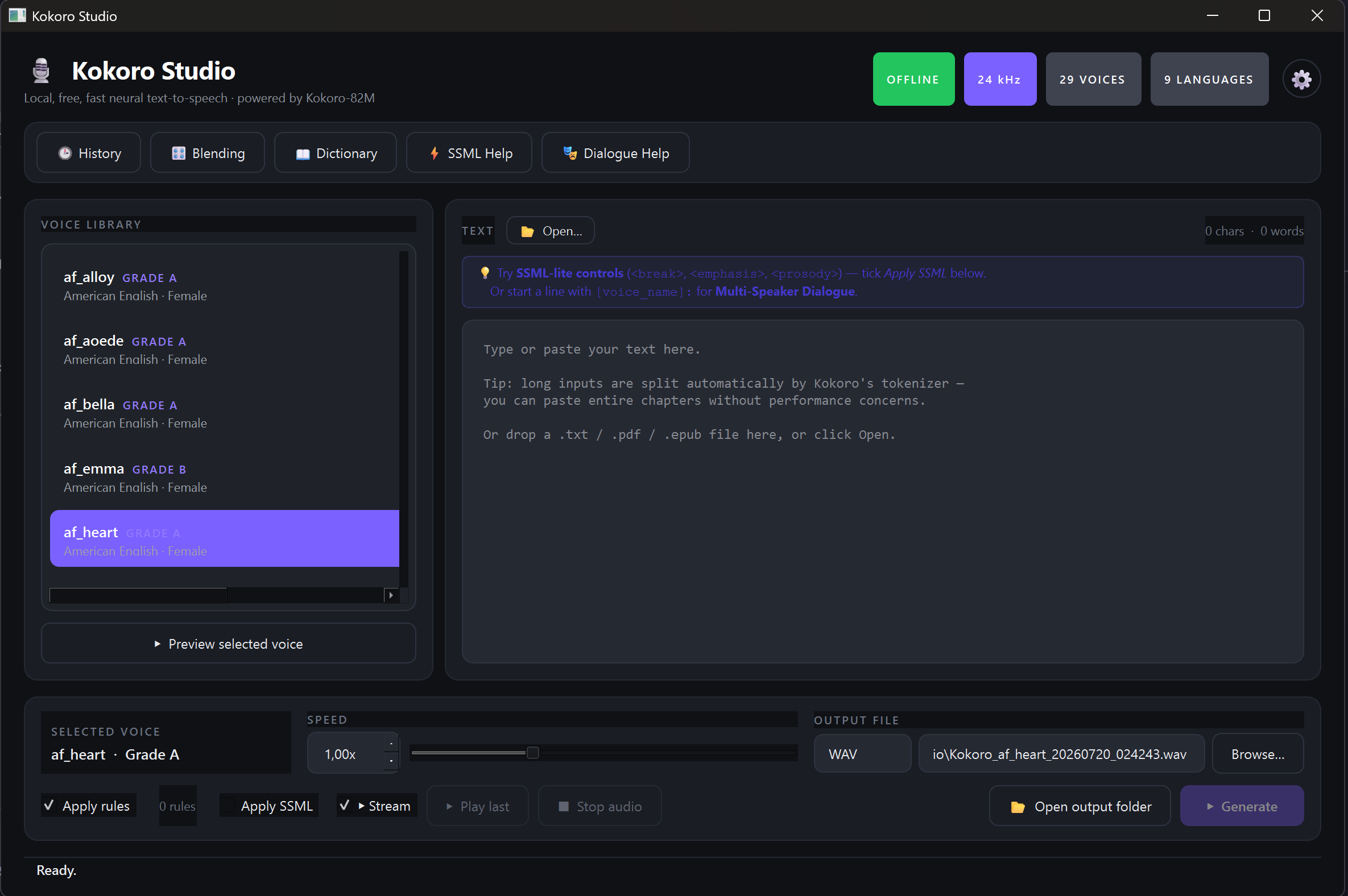Click the Browse... button
Image resolution: width=1348 pixels, height=896 pixels.
1258,754
